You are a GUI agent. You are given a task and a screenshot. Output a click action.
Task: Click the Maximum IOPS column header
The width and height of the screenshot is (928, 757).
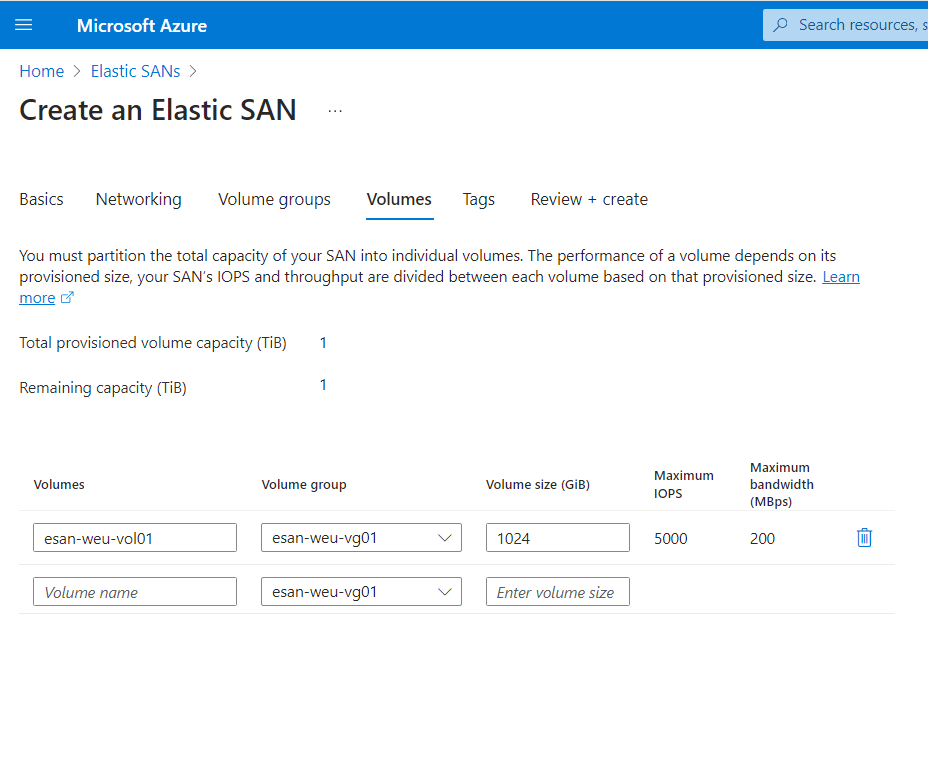coord(684,484)
